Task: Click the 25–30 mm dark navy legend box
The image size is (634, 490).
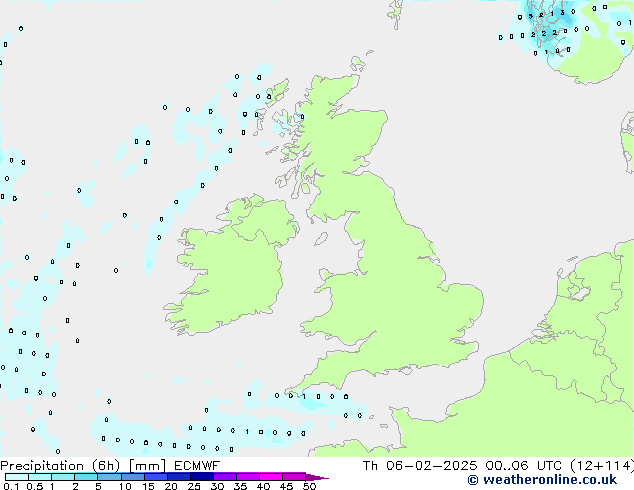Action: pos(202,477)
